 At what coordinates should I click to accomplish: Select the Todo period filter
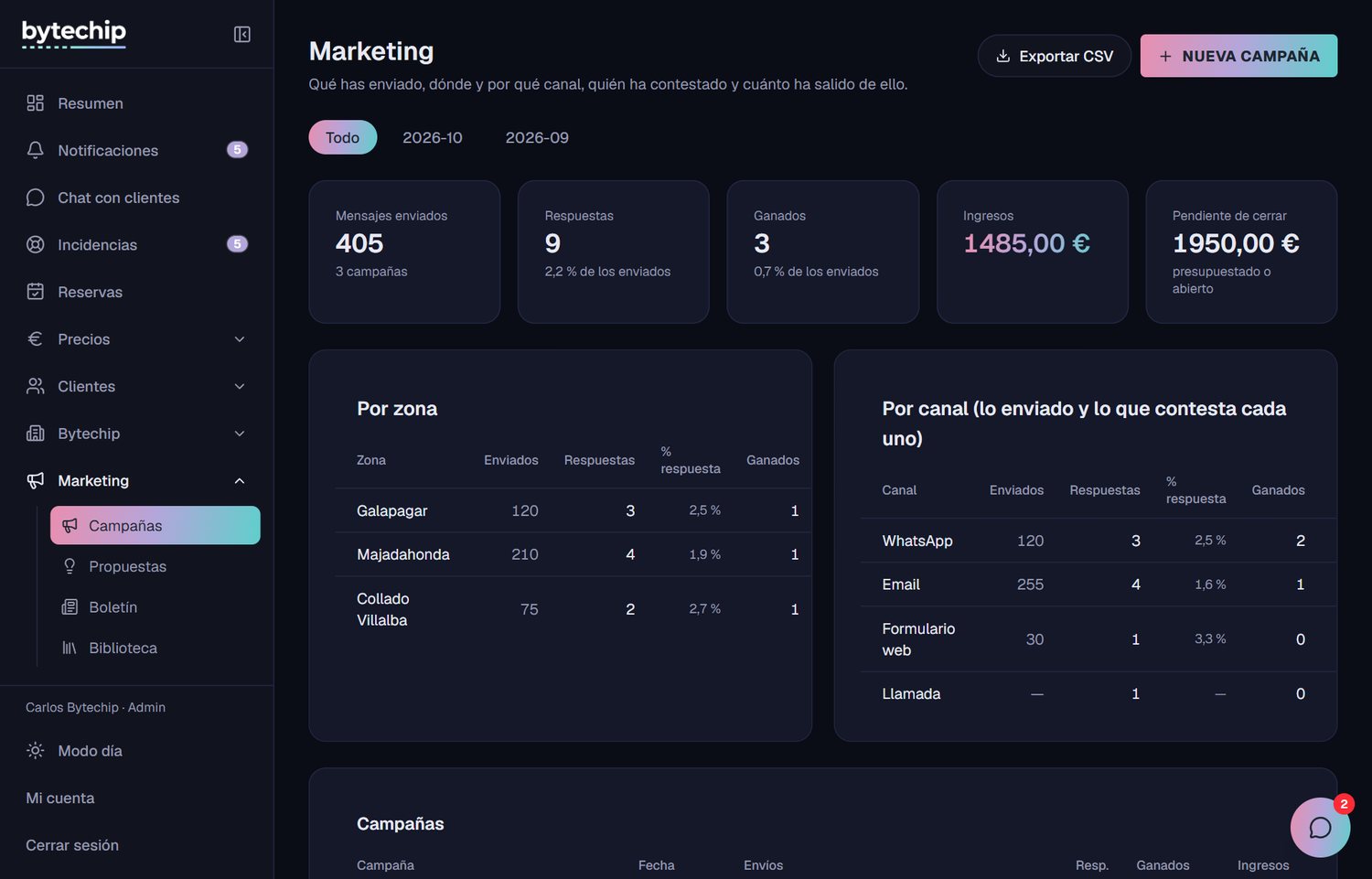click(343, 137)
